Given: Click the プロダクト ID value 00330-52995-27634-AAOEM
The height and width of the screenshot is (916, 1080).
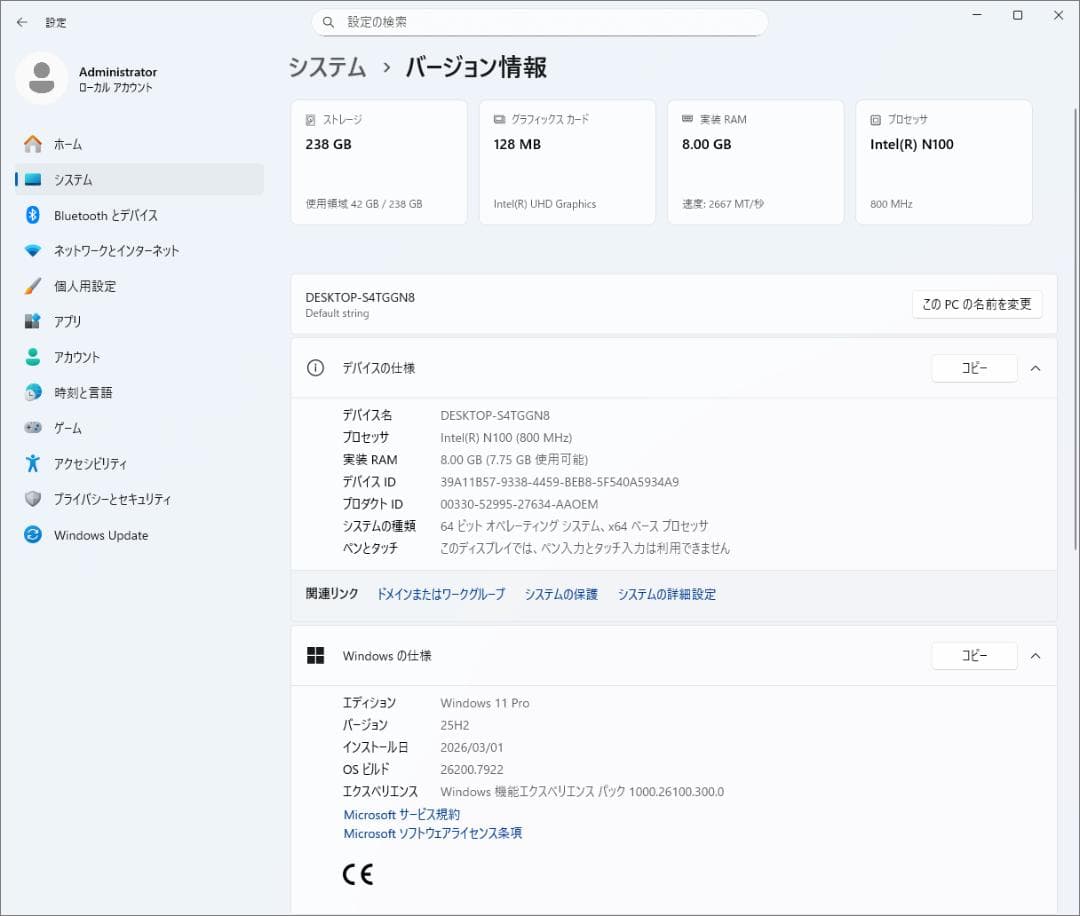Looking at the screenshot, I should pos(519,504).
